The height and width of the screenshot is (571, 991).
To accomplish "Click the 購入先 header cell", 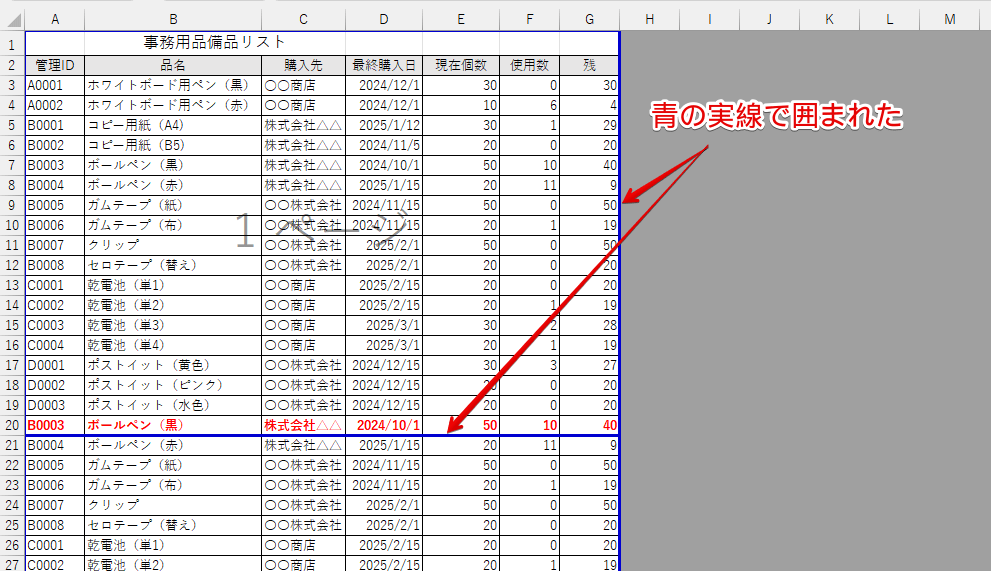I will [x=303, y=65].
